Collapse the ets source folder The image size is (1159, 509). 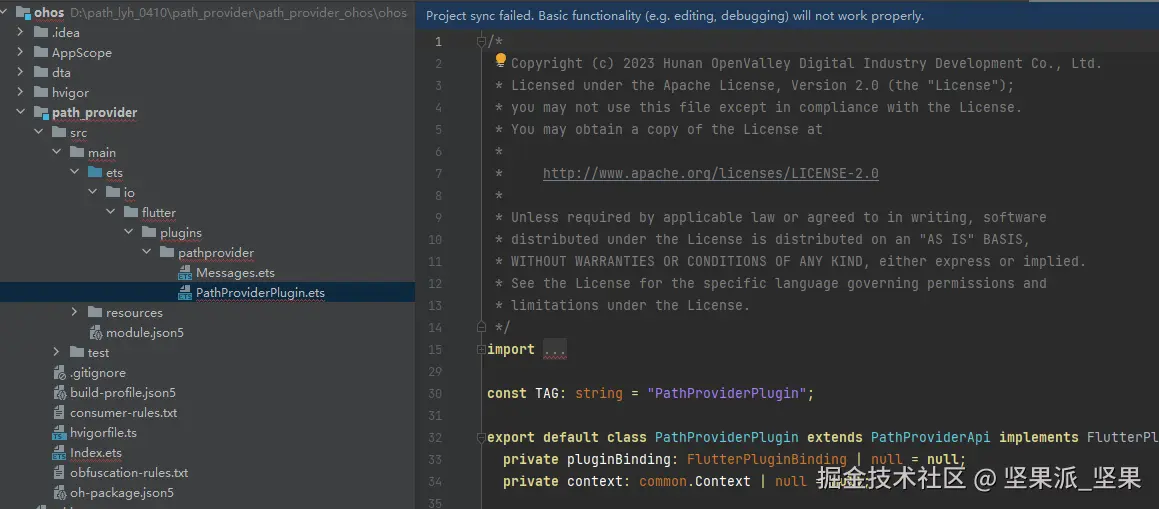coord(75,173)
